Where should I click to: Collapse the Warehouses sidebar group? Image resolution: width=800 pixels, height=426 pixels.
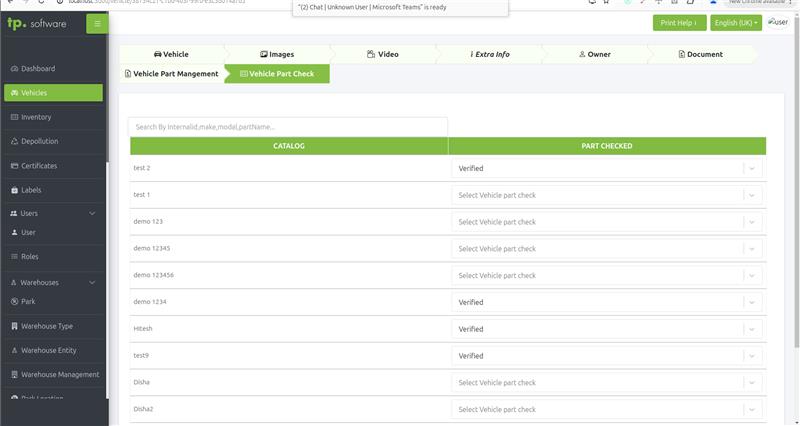[92, 283]
